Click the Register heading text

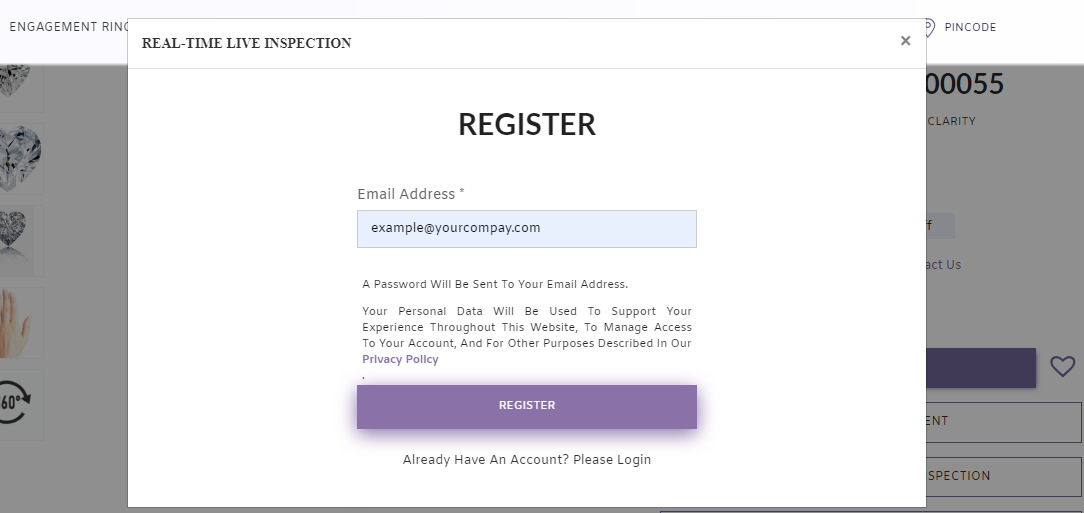click(x=527, y=124)
